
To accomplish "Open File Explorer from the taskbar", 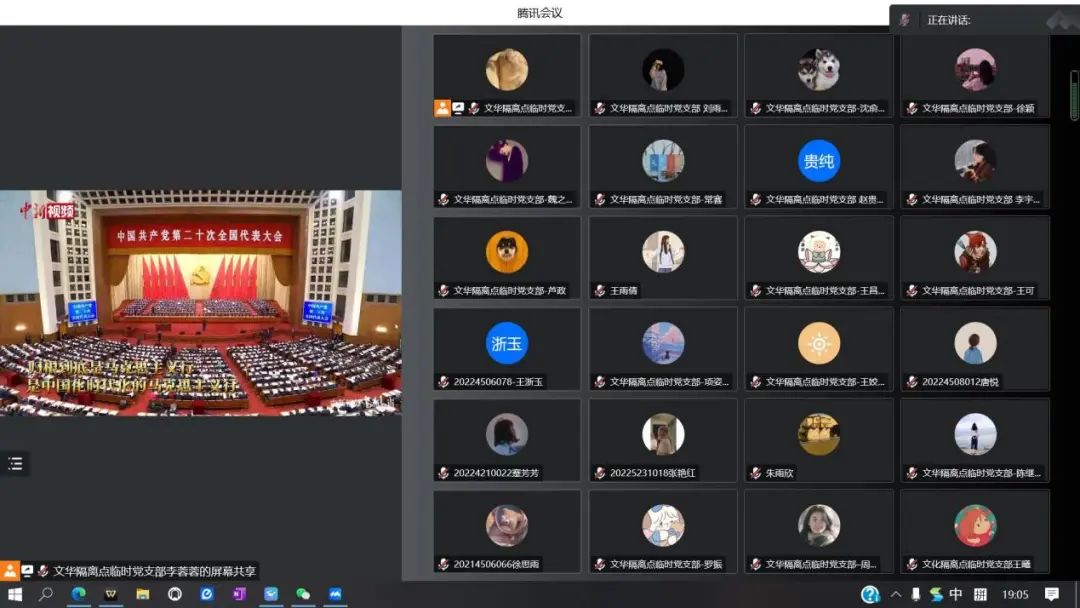I will click(143, 594).
